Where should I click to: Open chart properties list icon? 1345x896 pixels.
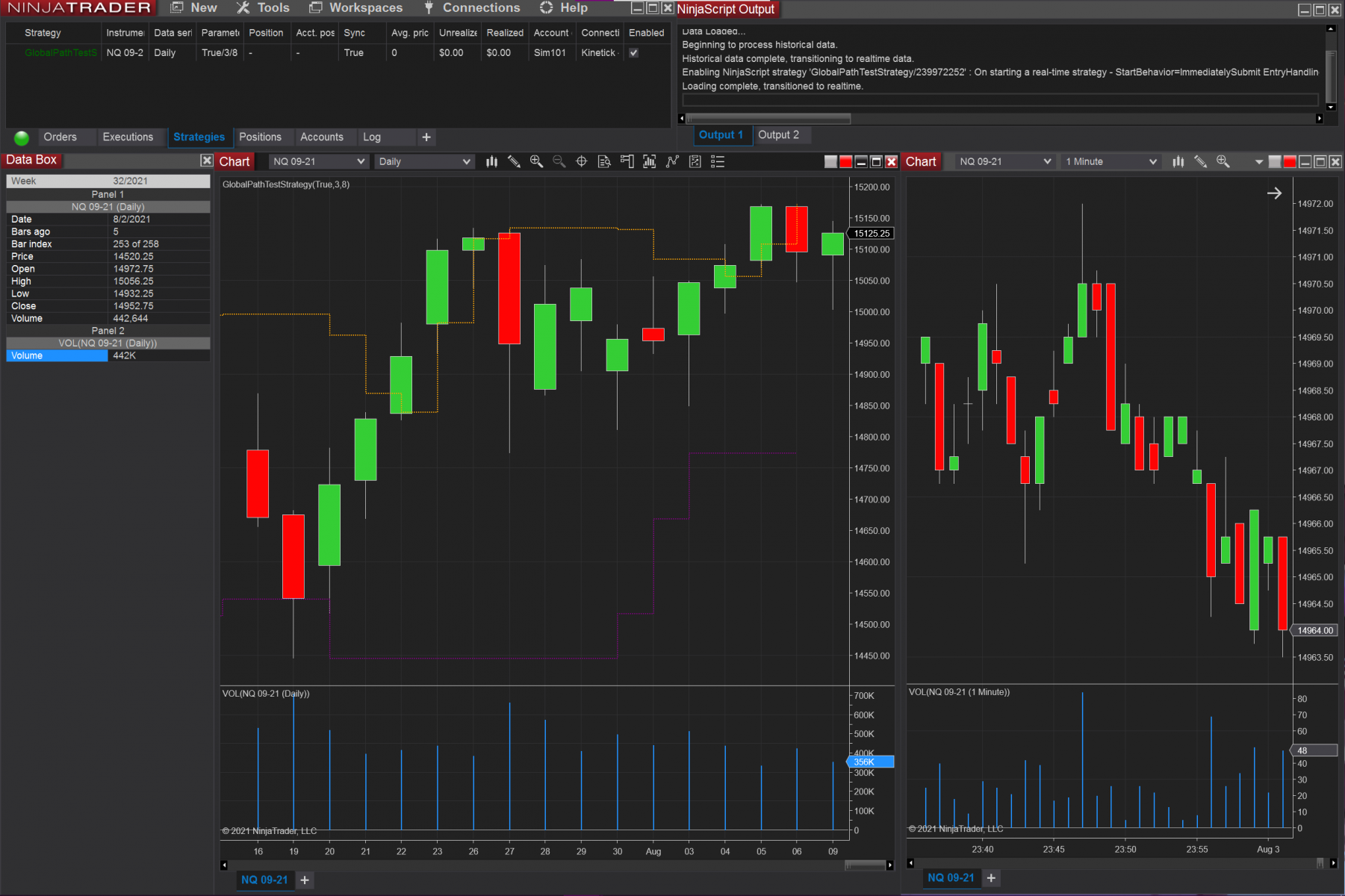click(x=718, y=161)
